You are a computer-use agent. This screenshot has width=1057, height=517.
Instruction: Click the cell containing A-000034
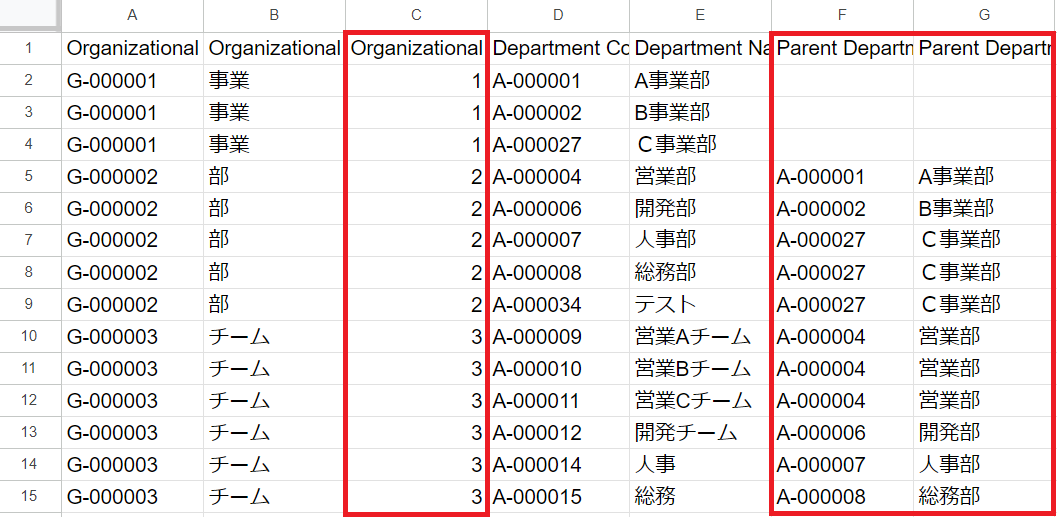pos(537,304)
